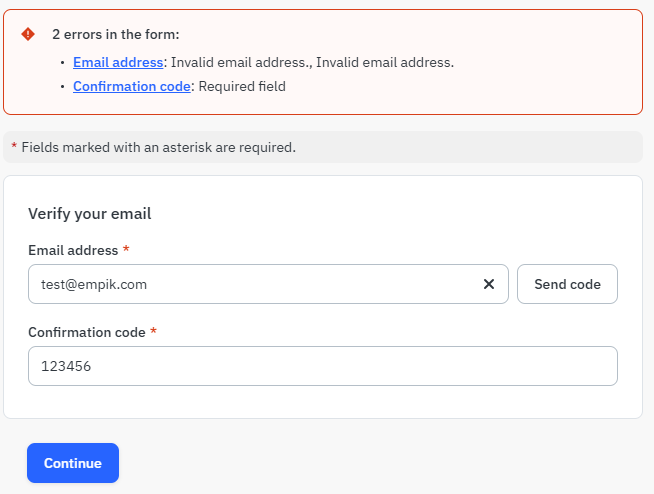Image resolution: width=654 pixels, height=494 pixels.
Task: Click the bullet before the Confirmation code error
Action: click(x=62, y=87)
